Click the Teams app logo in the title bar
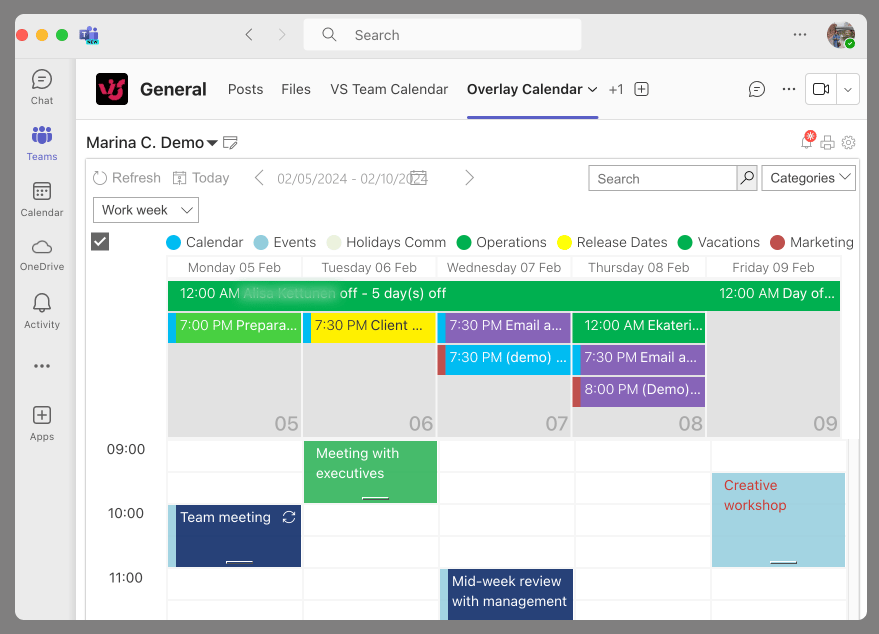879x634 pixels. (89, 35)
